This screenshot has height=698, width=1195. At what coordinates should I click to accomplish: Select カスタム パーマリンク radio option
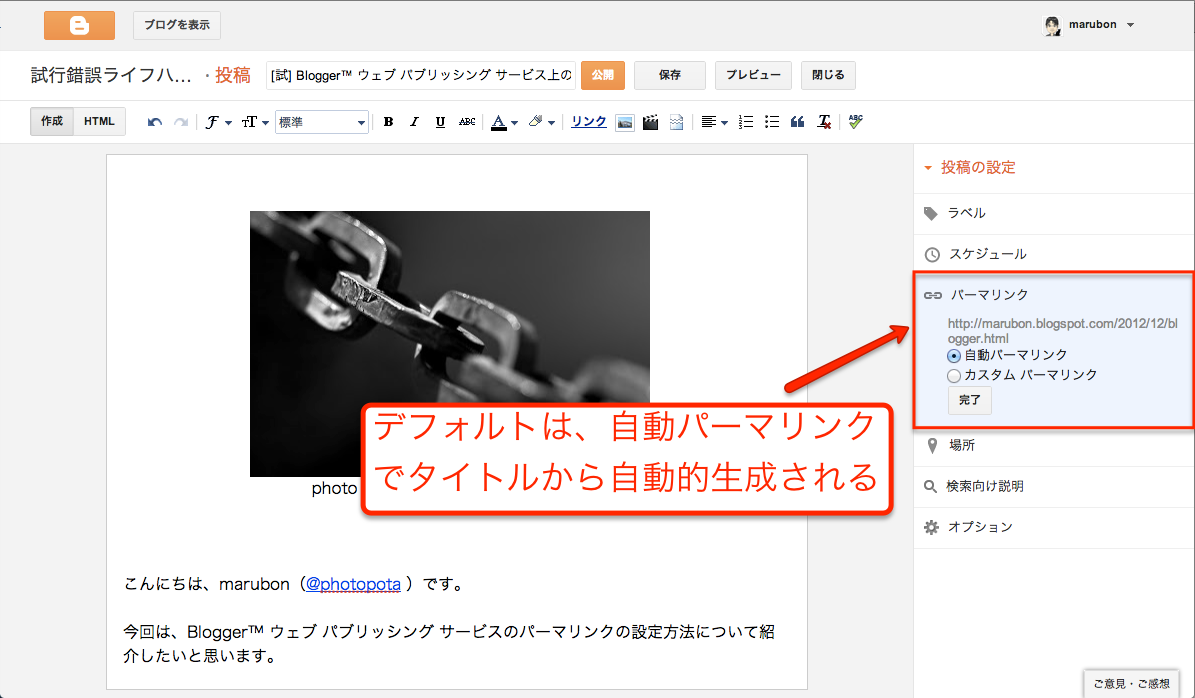pos(954,376)
